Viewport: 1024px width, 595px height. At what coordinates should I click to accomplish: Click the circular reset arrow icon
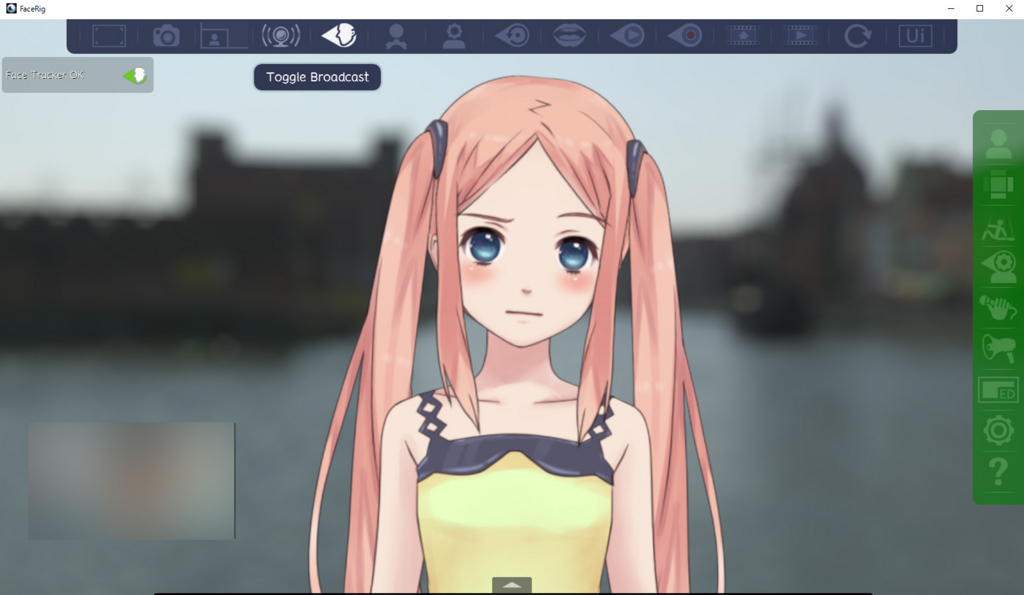[x=857, y=36]
